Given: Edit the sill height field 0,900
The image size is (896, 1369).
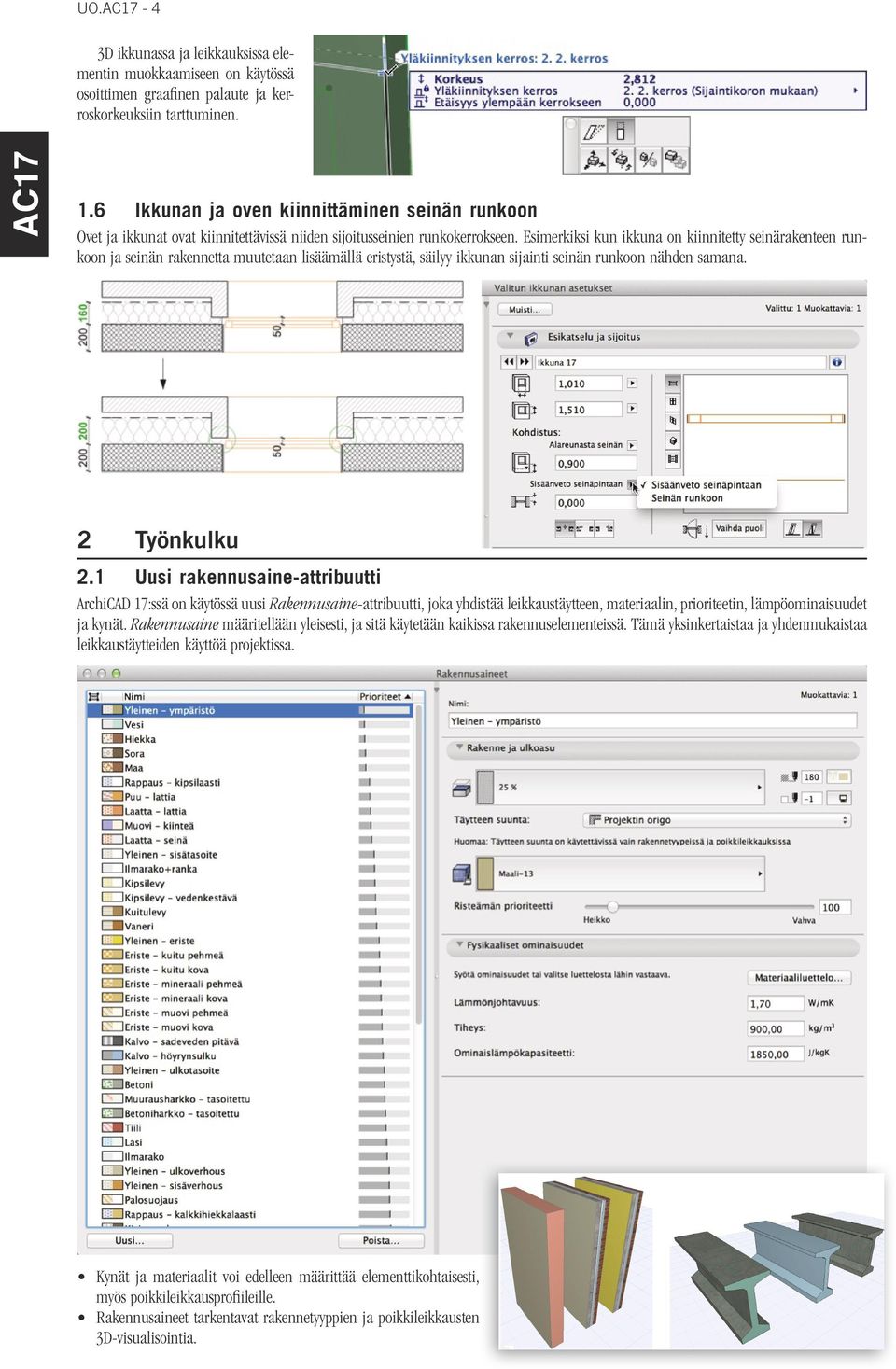Looking at the screenshot, I should (595, 464).
